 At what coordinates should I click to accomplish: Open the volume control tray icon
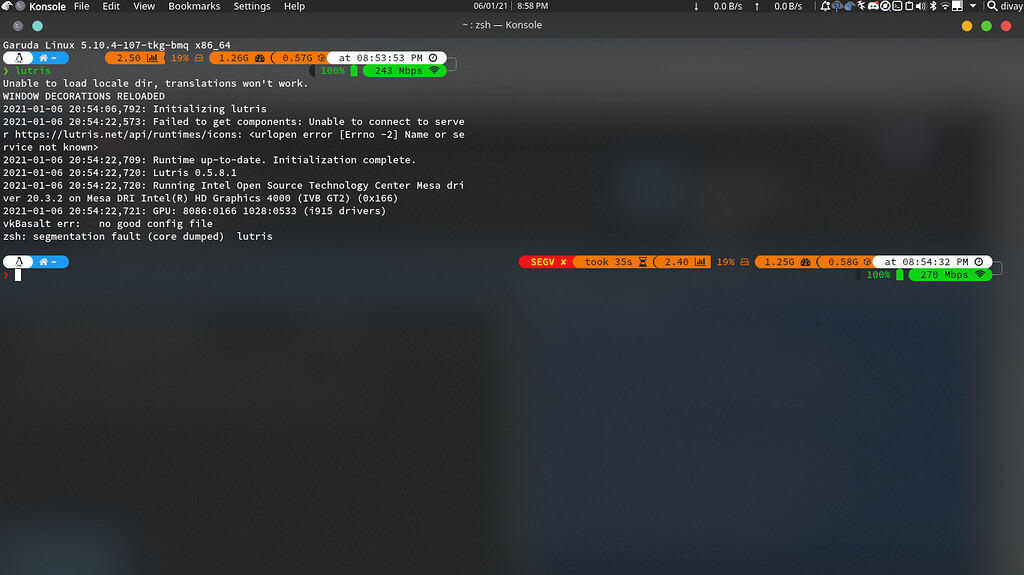click(920, 6)
